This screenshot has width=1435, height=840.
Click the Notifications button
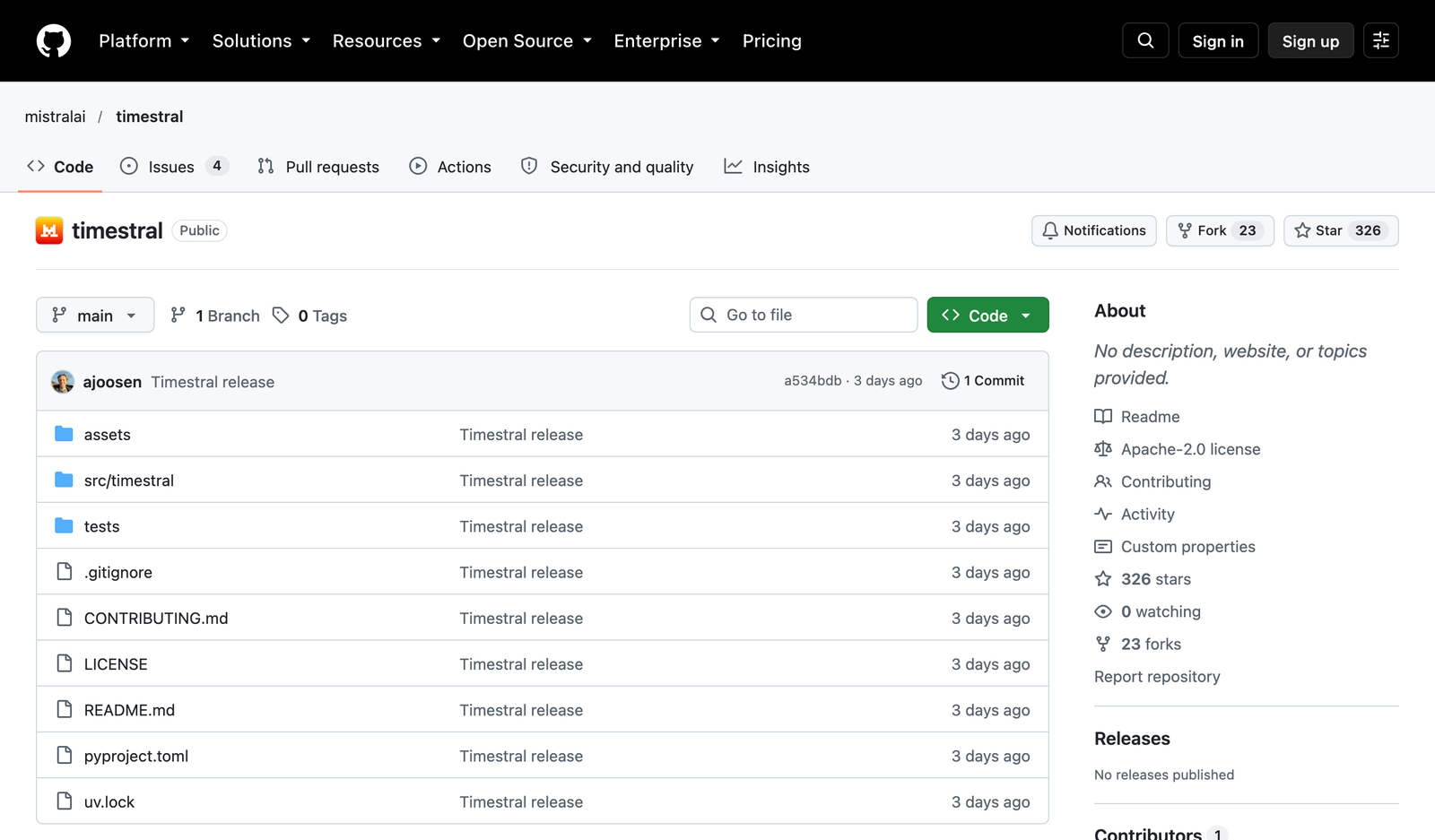[x=1094, y=230]
